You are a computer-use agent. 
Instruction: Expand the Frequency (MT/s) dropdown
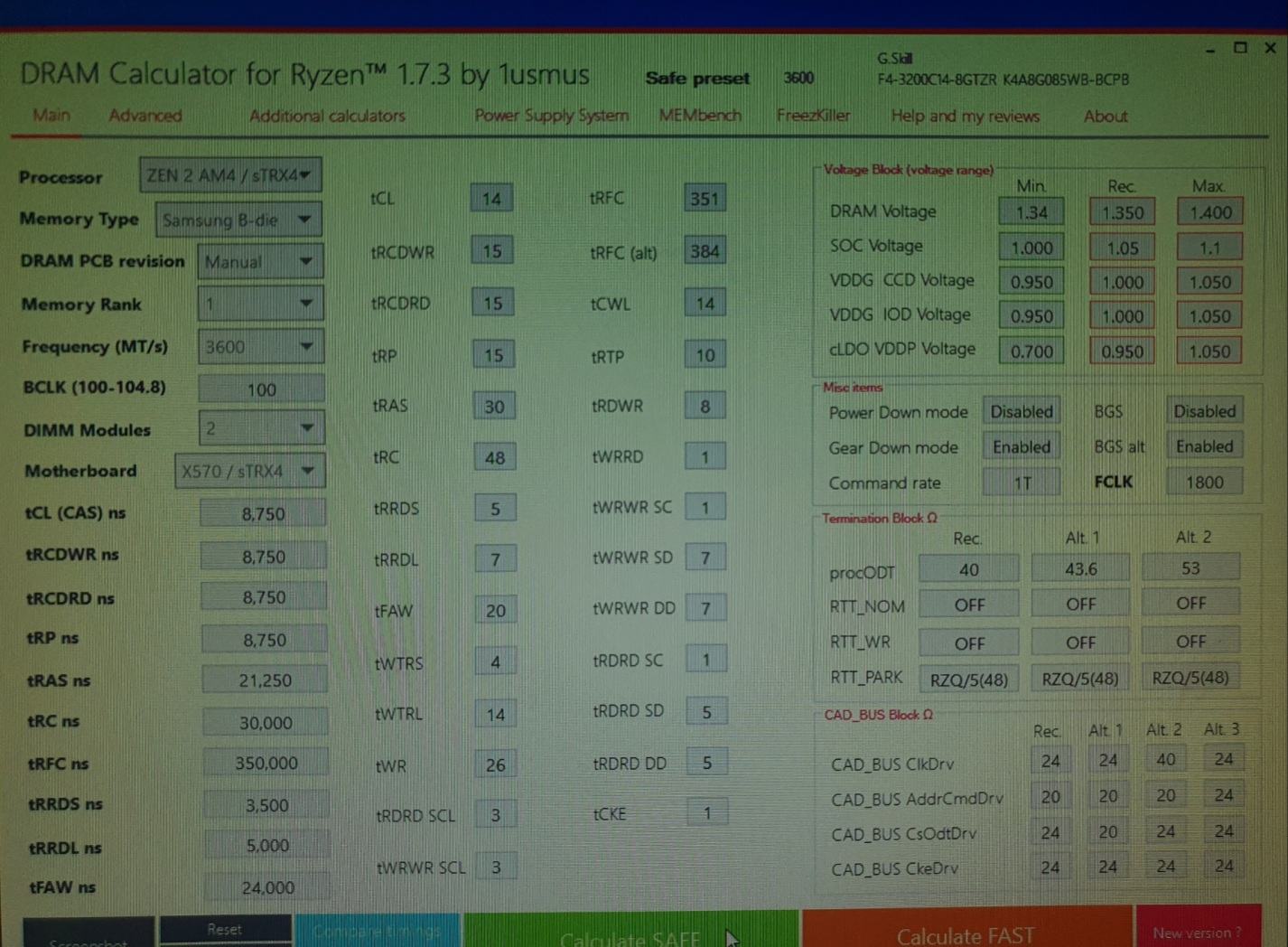point(261,346)
